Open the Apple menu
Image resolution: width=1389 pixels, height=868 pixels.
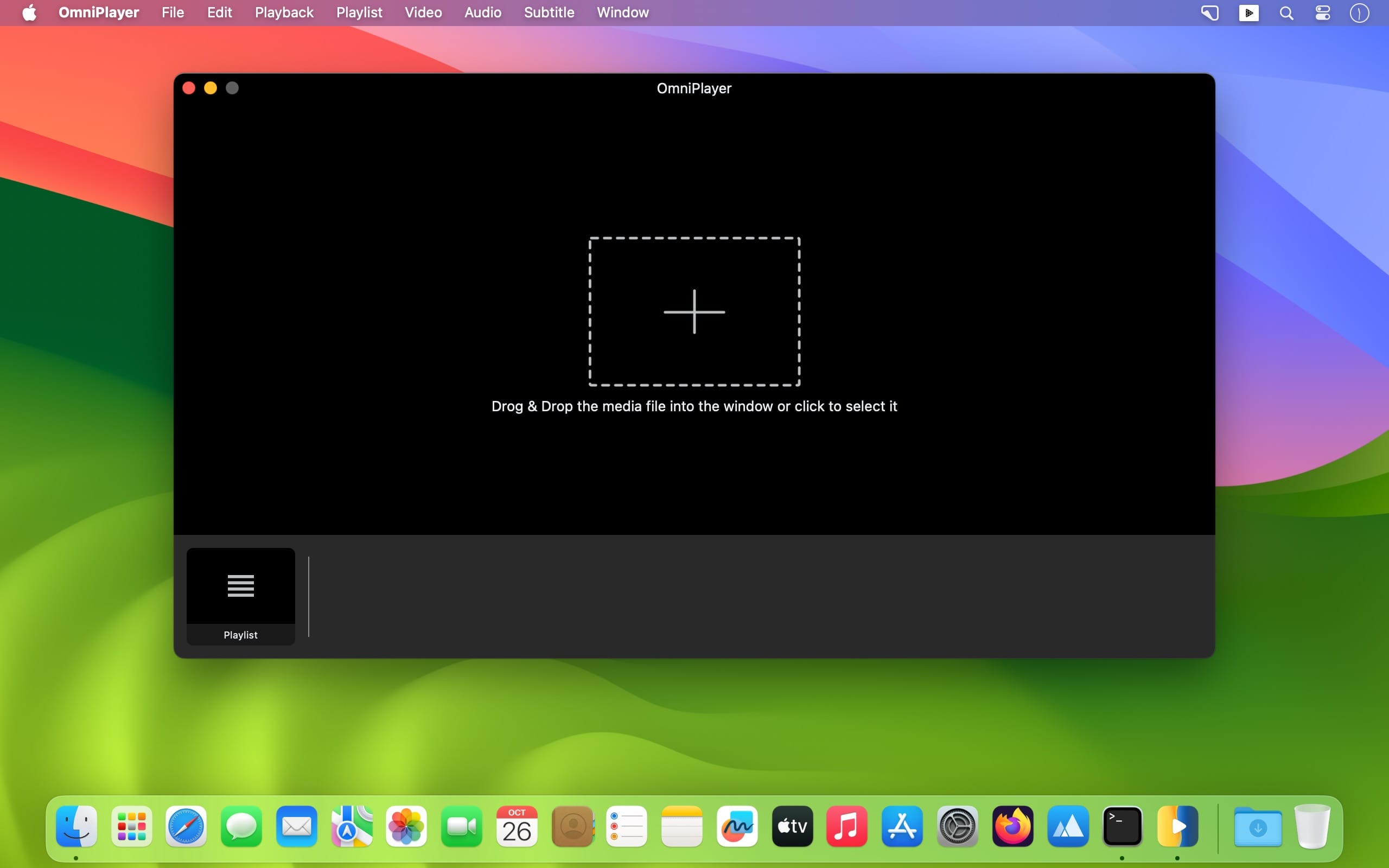tap(29, 12)
